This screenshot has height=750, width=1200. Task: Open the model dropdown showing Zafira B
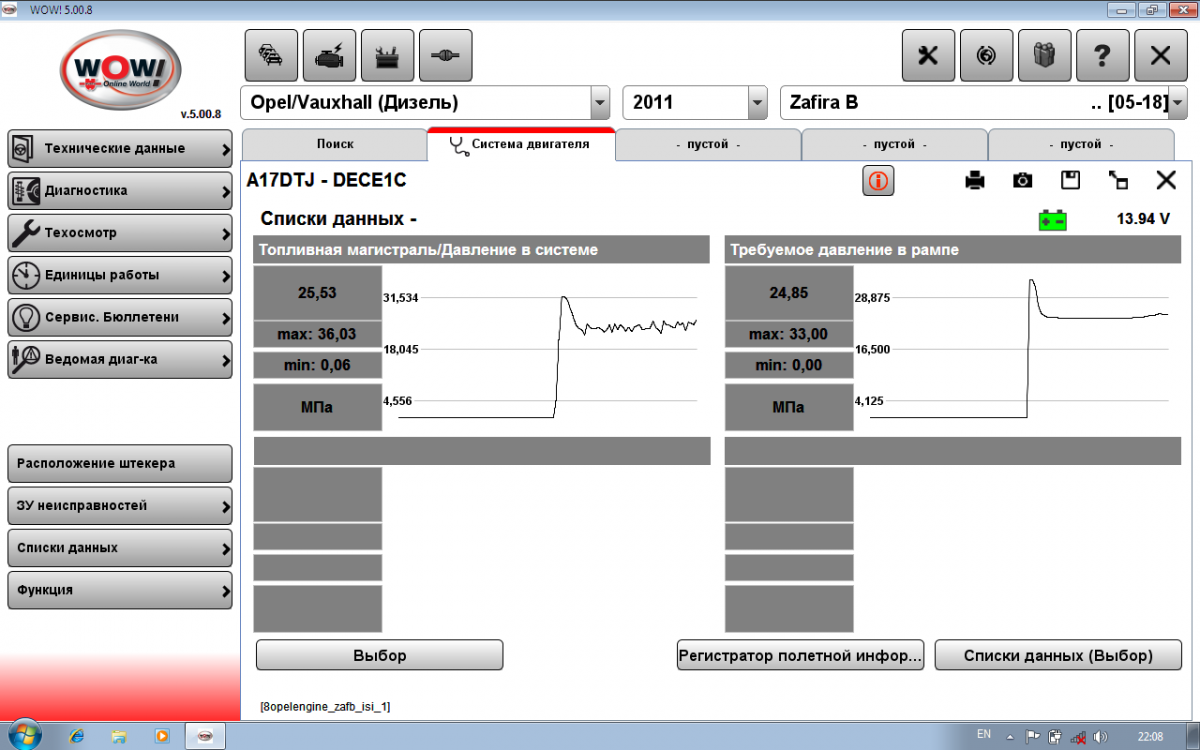pyautogui.click(x=1178, y=102)
